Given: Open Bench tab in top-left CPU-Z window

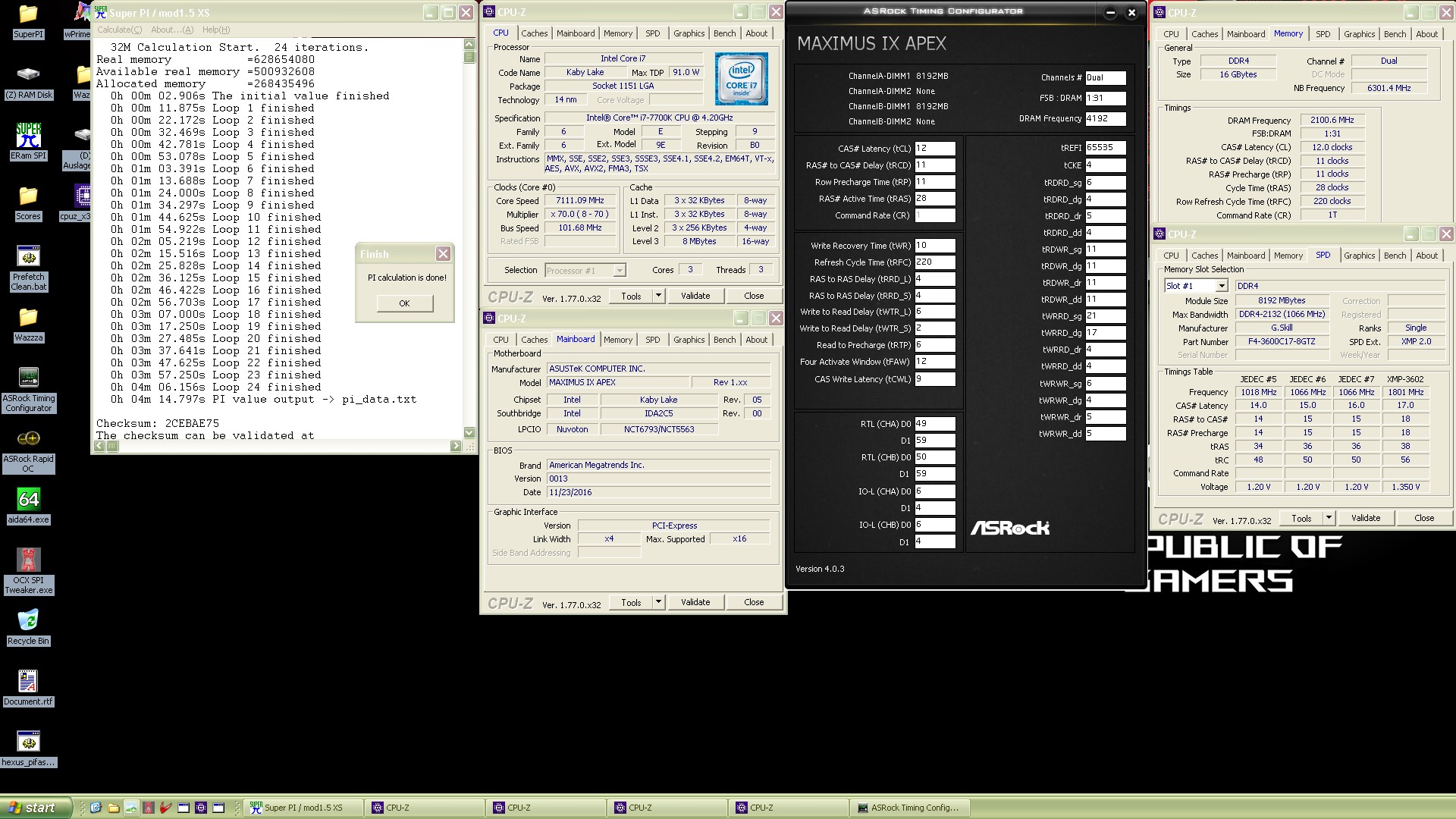Looking at the screenshot, I should tap(724, 33).
